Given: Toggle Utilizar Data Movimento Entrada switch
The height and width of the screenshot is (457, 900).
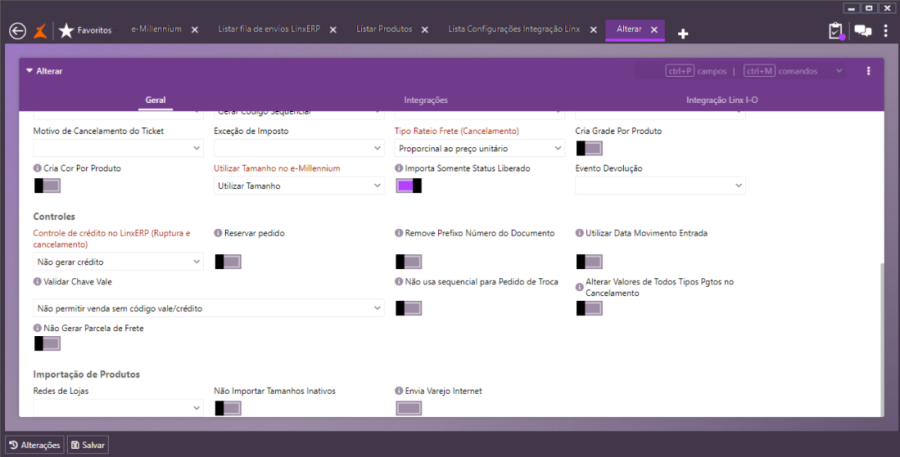Looking at the screenshot, I should coord(589,262).
